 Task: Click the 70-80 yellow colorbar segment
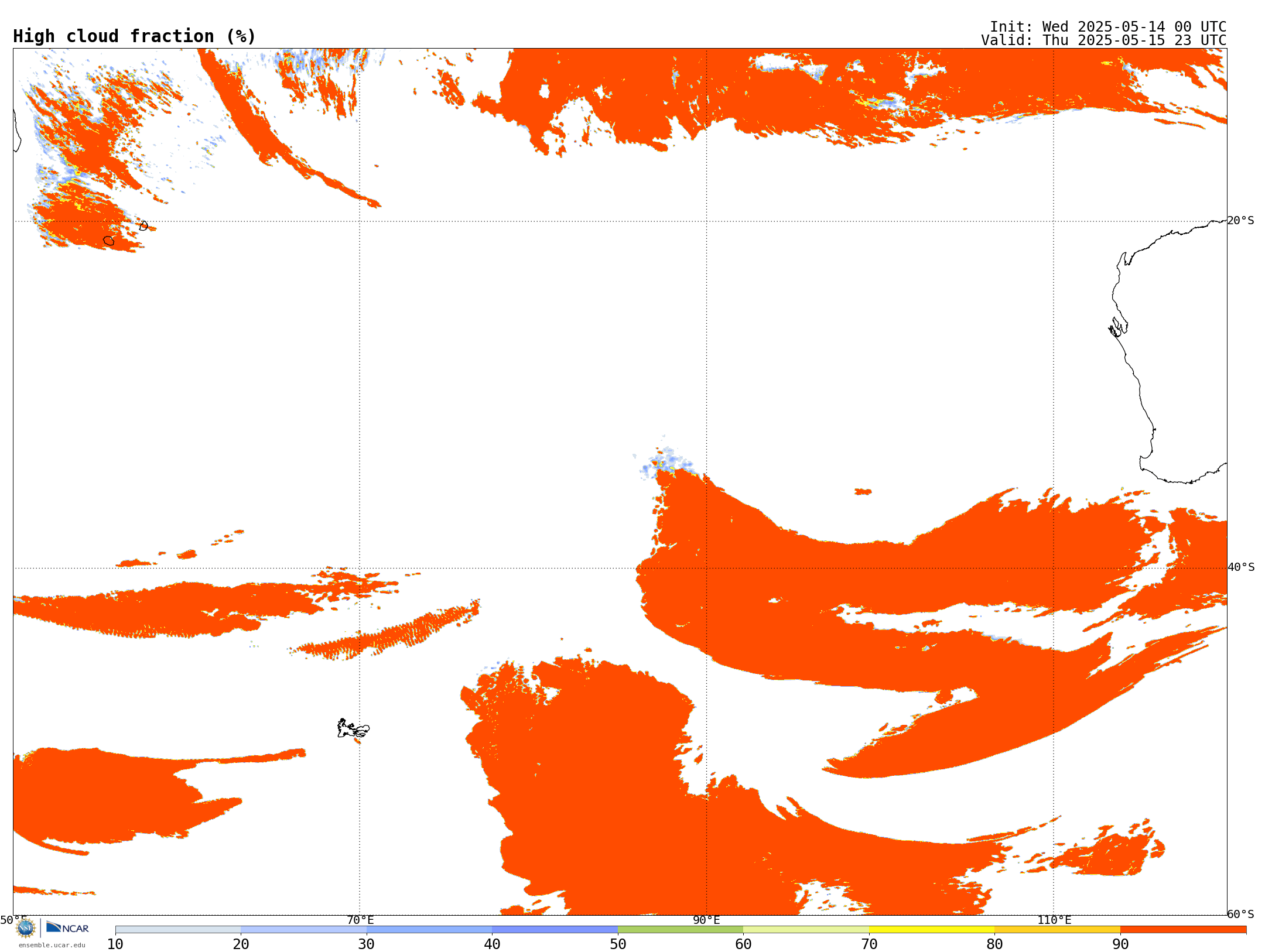pyautogui.click(x=932, y=930)
